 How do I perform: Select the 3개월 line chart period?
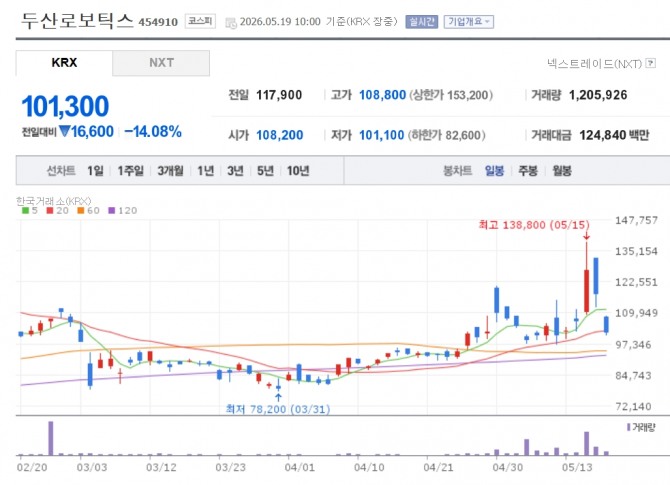tap(170, 171)
